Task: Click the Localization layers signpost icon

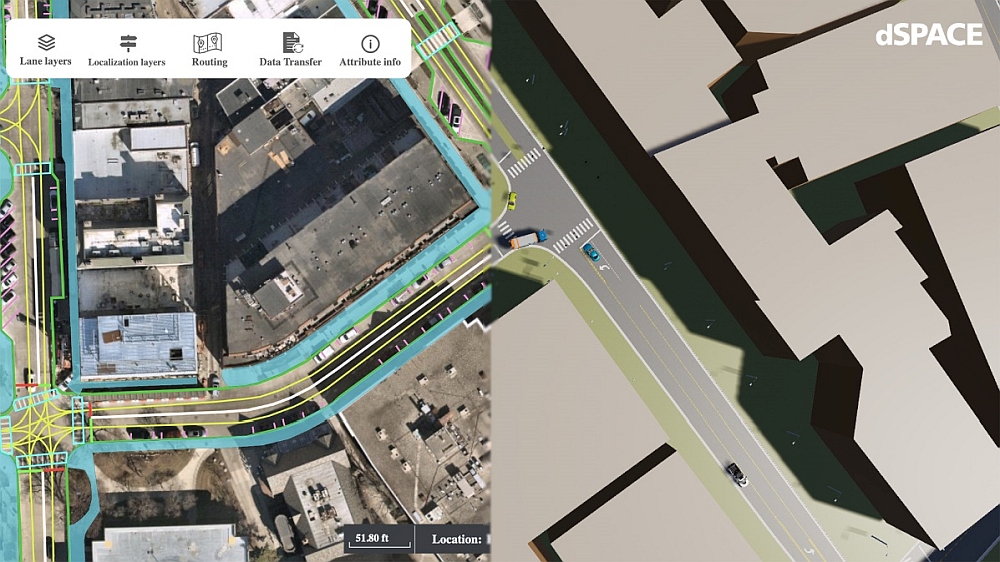Action: point(128,43)
